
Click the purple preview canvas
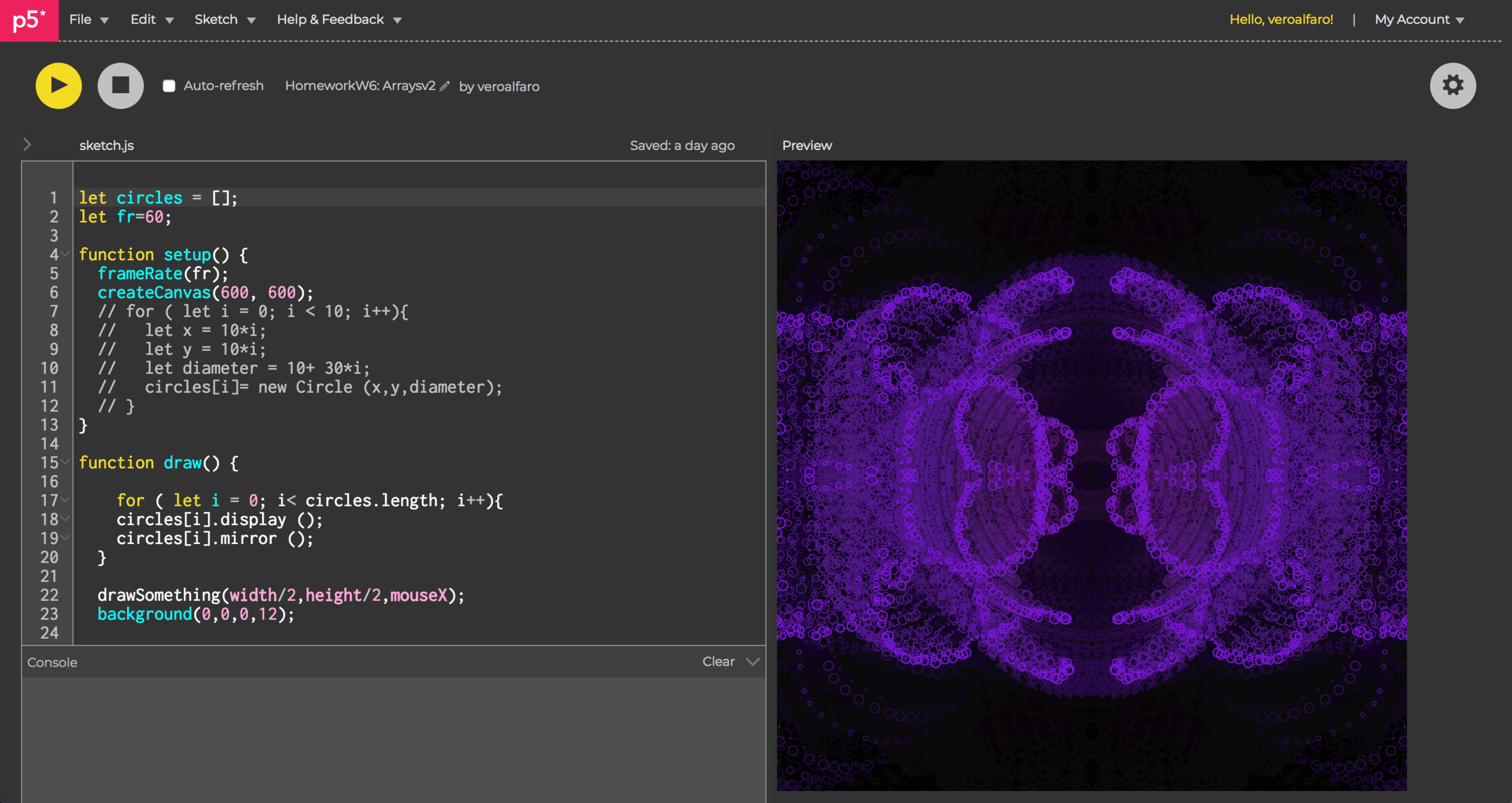[1091, 475]
